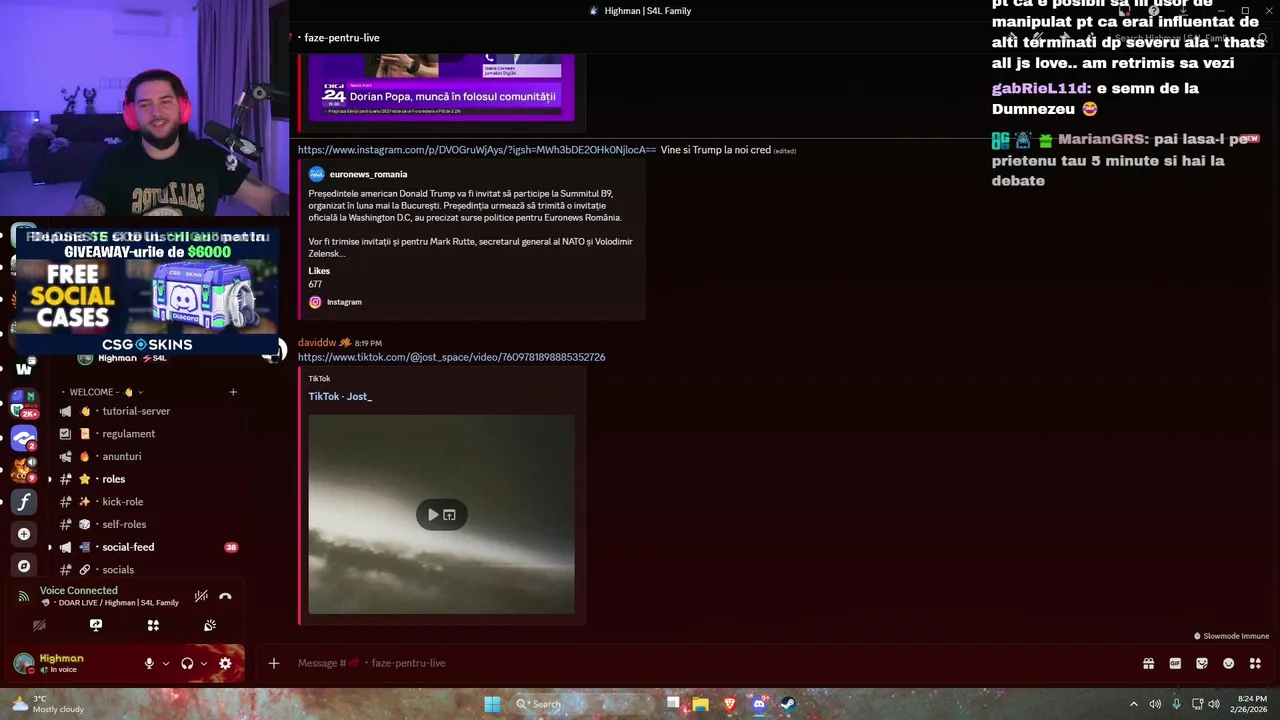This screenshot has width=1280, height=720.
Task: Open microphone input options arrow
Action: pyautogui.click(x=166, y=663)
